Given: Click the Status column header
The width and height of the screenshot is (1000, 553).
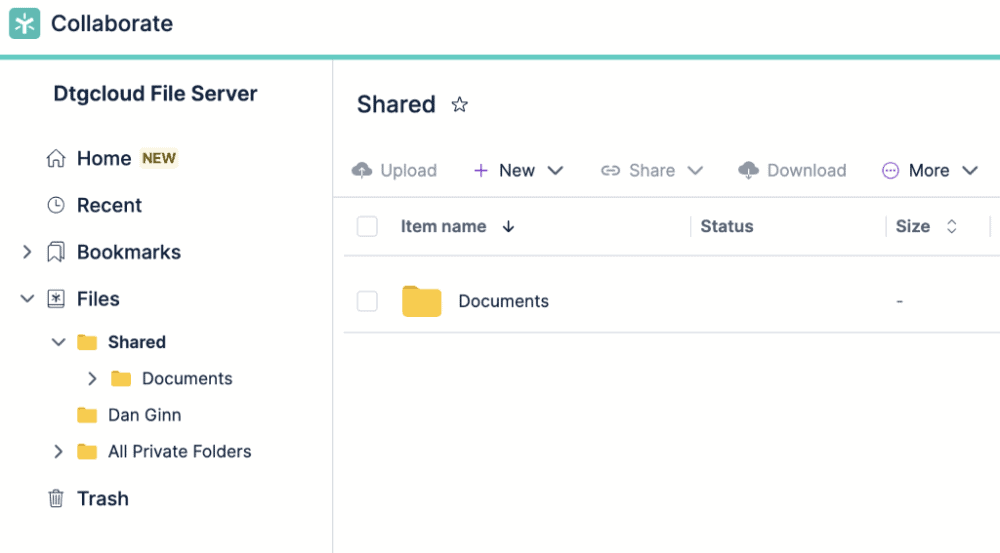Looking at the screenshot, I should 727,226.
